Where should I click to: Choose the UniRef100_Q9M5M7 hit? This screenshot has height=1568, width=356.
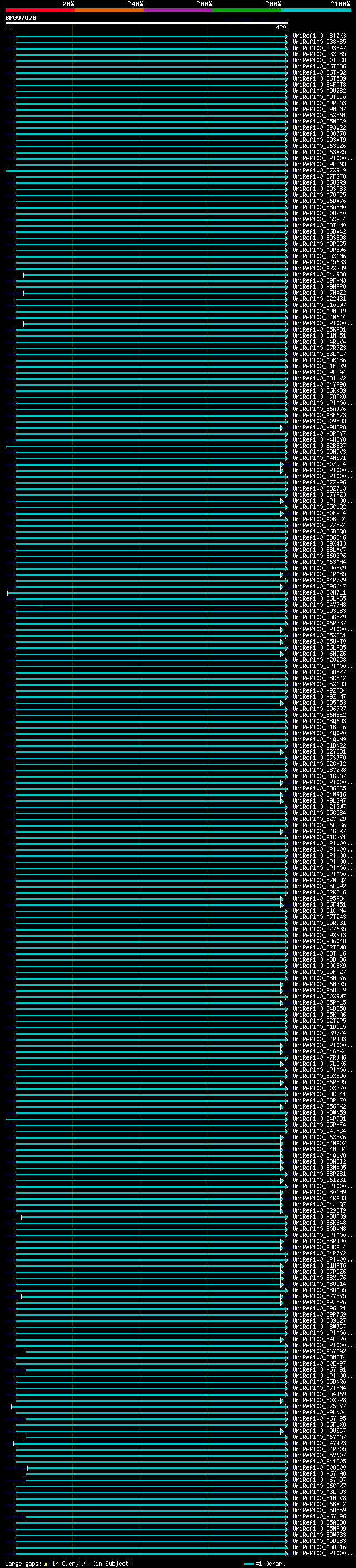tap(319, 109)
